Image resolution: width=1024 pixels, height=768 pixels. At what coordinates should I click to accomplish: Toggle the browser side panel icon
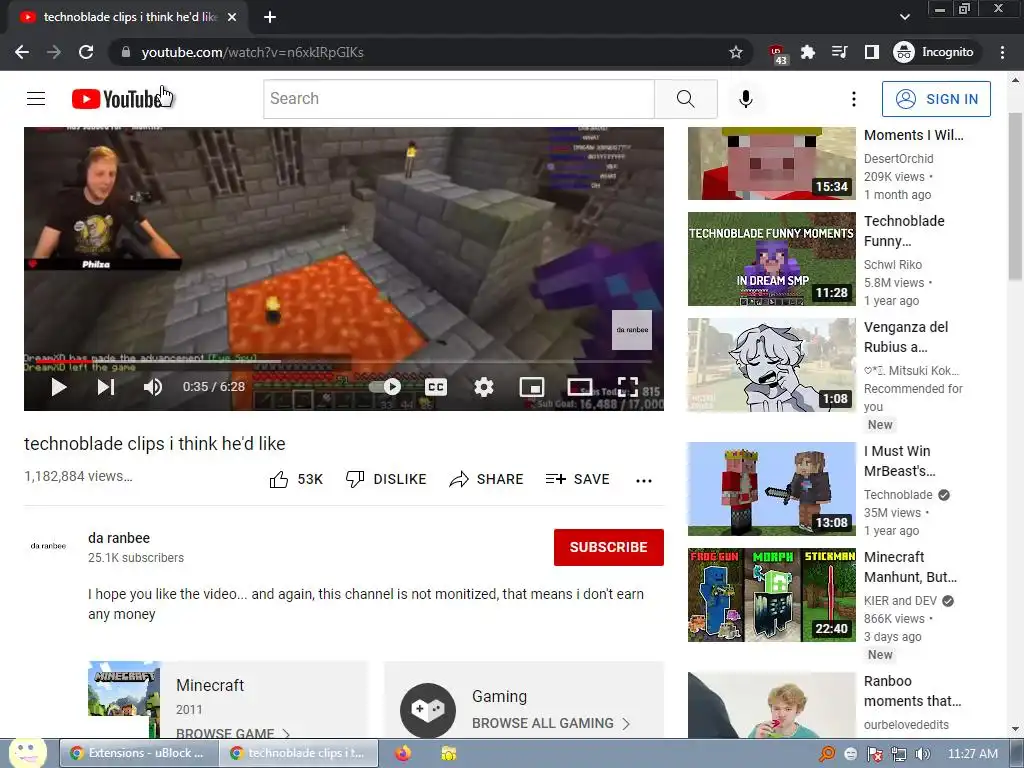coord(872,52)
